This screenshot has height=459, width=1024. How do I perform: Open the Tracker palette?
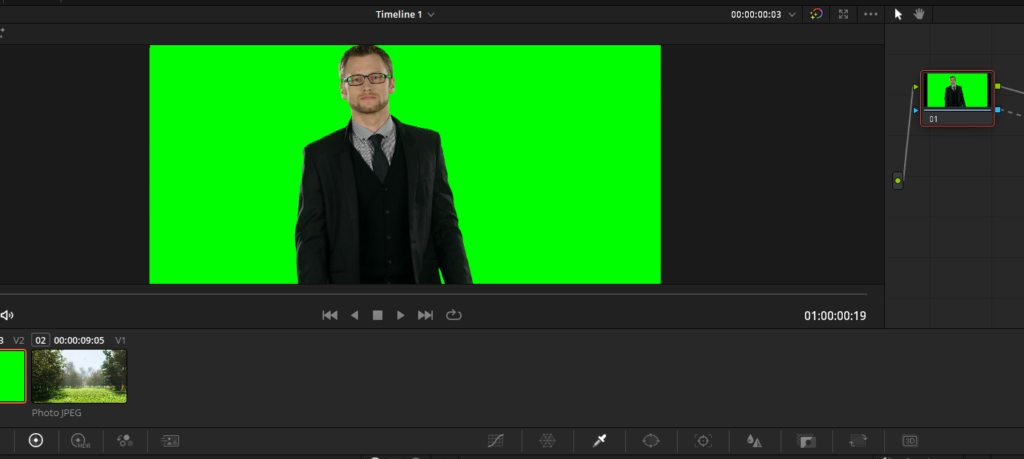(703, 440)
